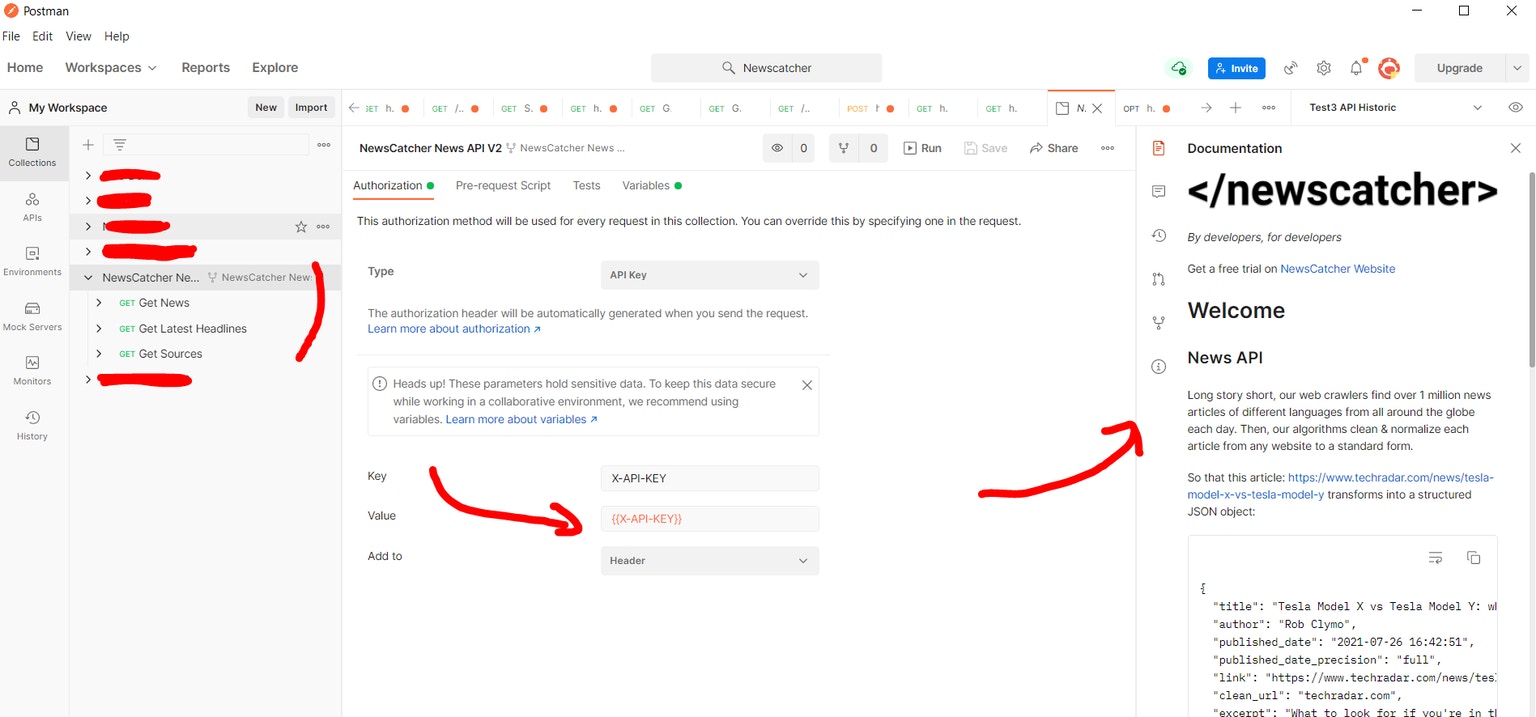Open the View menu

click(78, 36)
